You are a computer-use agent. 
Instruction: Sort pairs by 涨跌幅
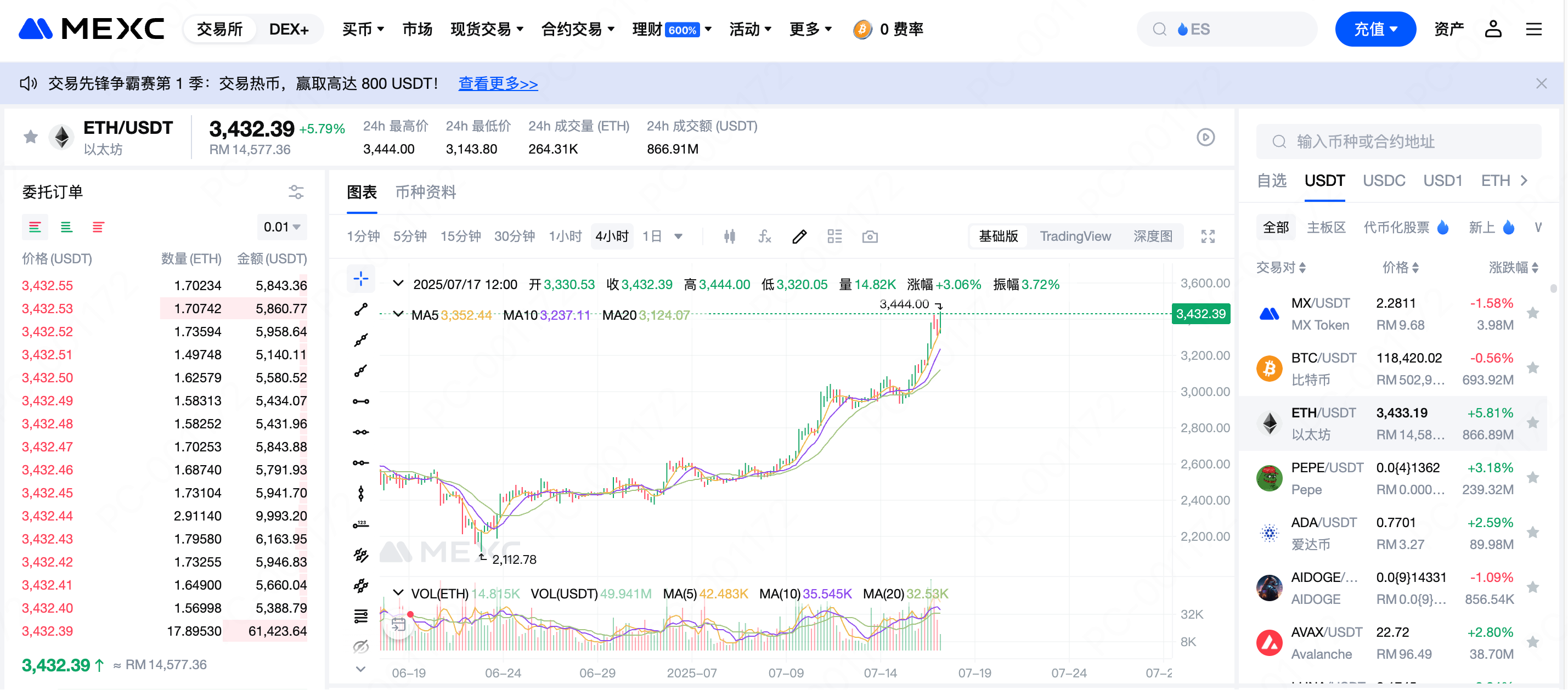(x=1513, y=268)
